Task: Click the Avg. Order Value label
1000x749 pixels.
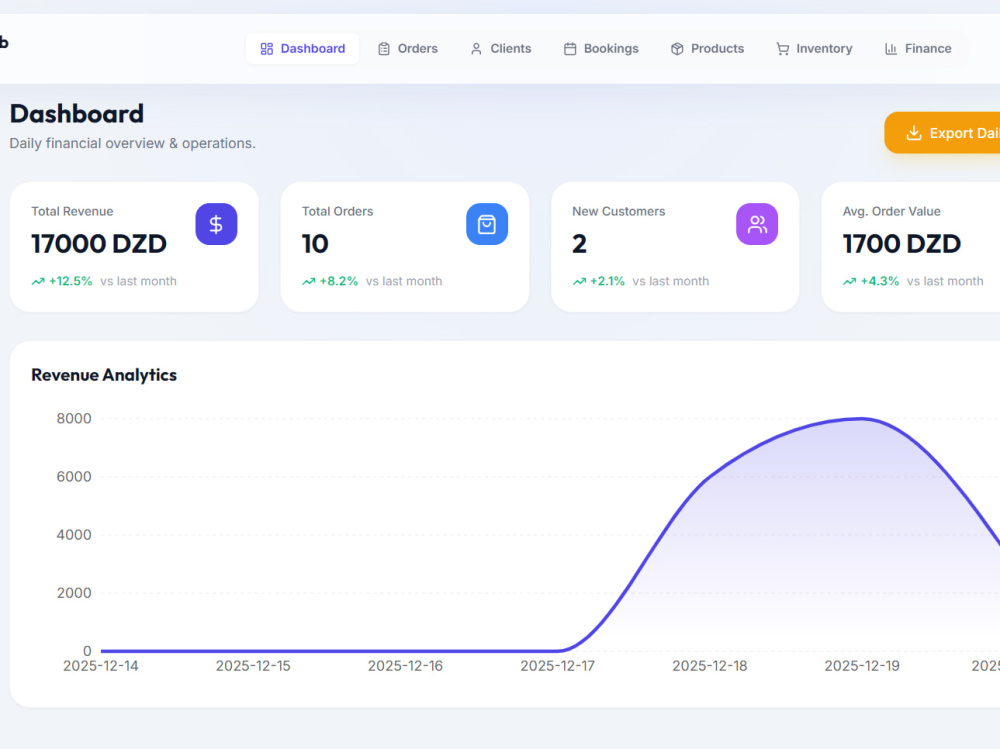Action: coord(892,211)
